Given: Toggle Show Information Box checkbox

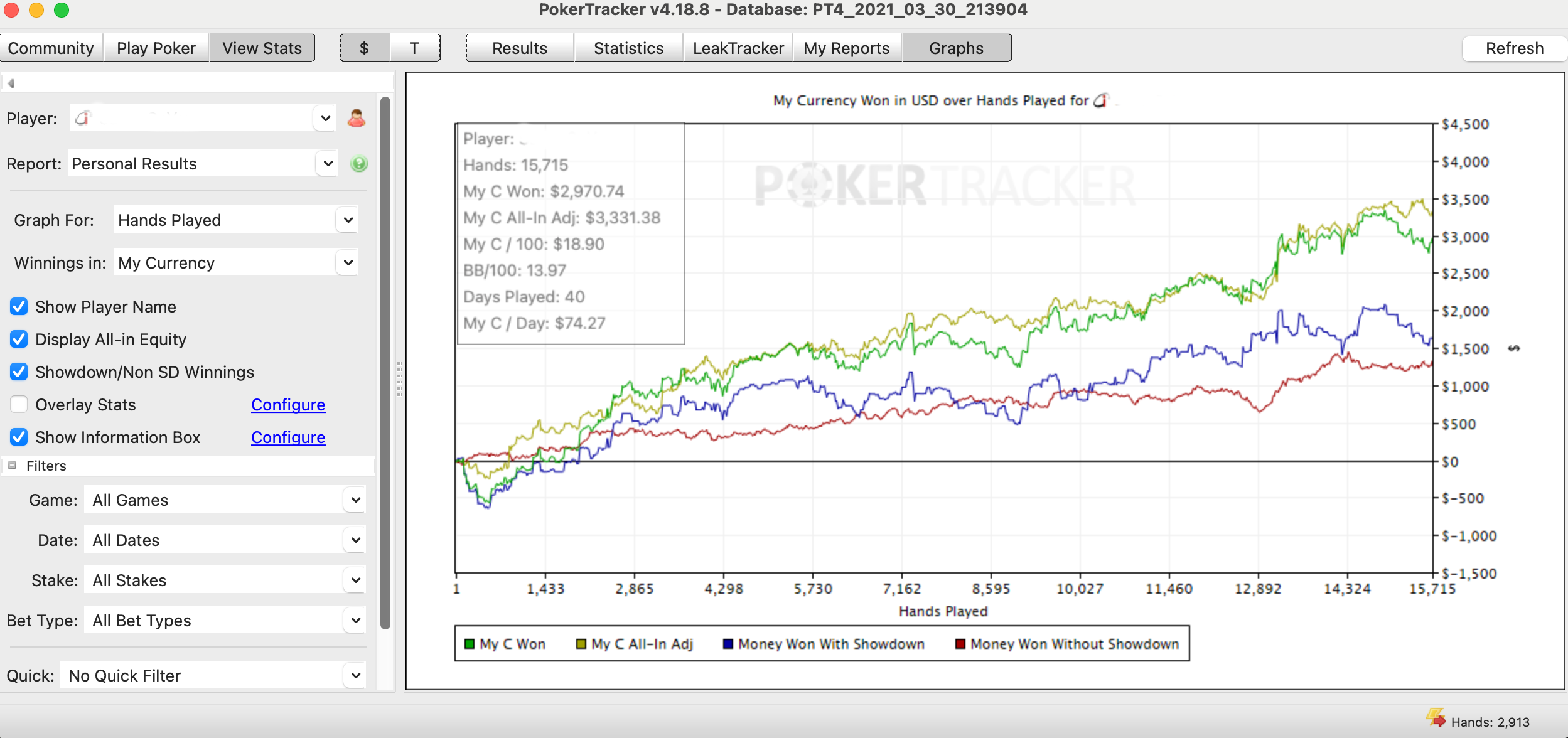Looking at the screenshot, I should point(19,437).
